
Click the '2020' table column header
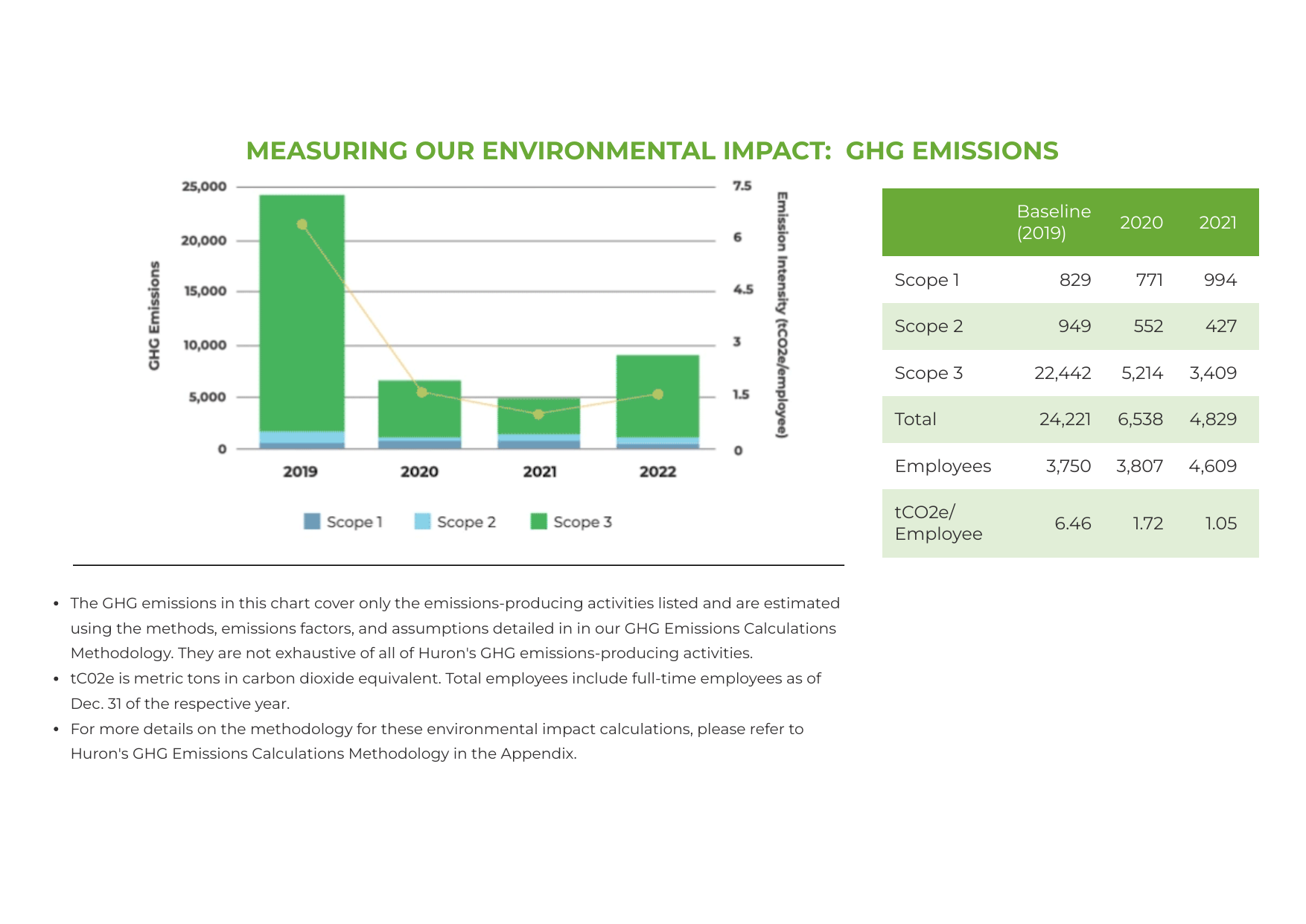[1141, 223]
